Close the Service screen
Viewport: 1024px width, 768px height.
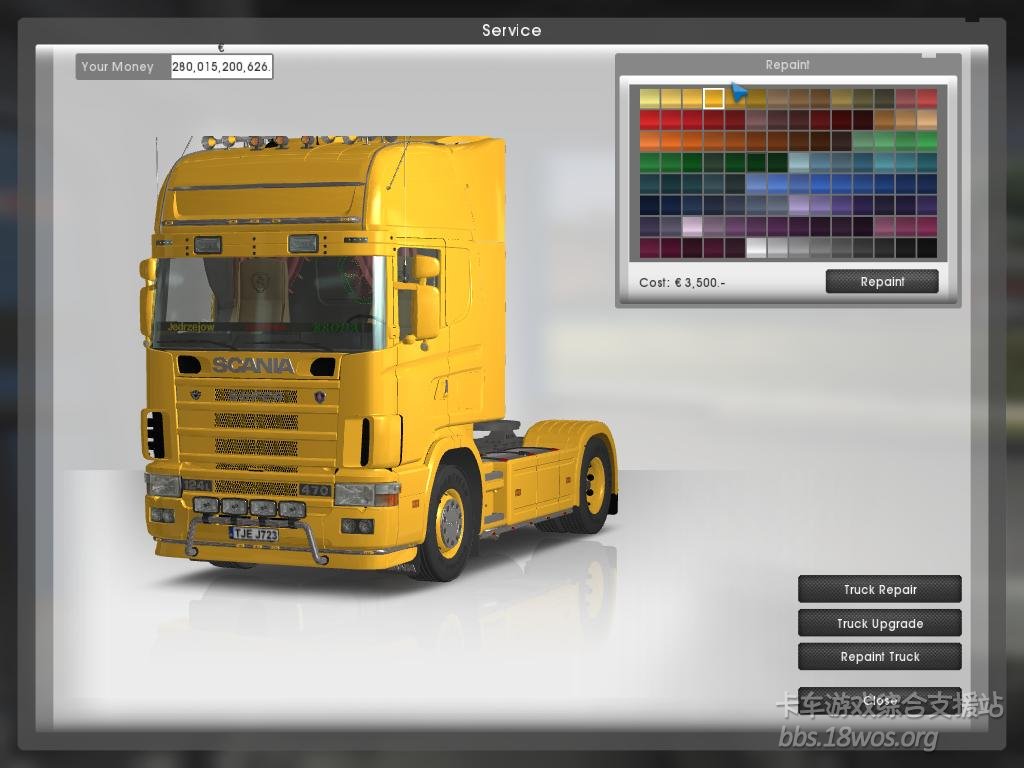pos(879,700)
